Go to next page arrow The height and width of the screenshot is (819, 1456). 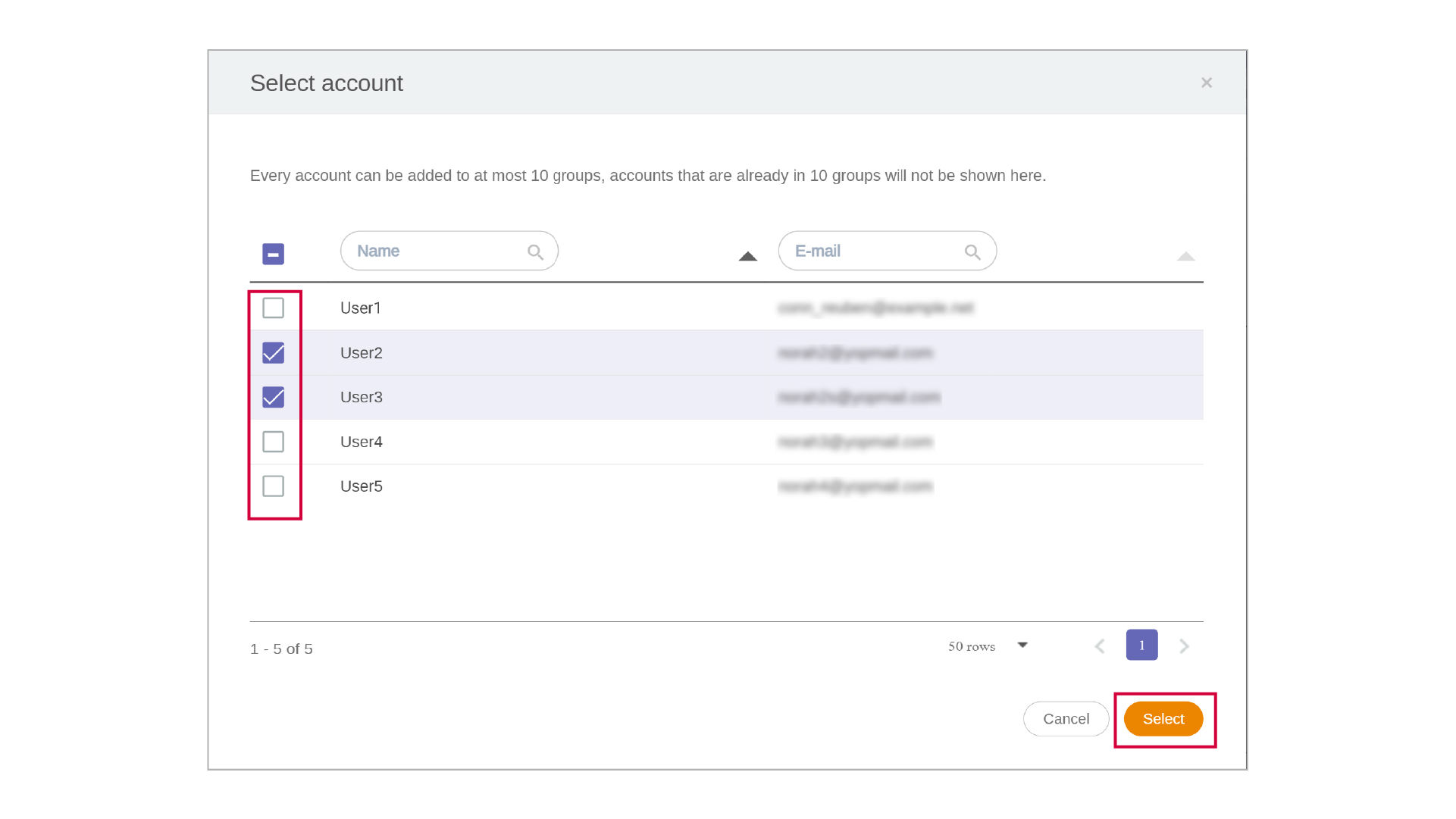click(x=1184, y=646)
